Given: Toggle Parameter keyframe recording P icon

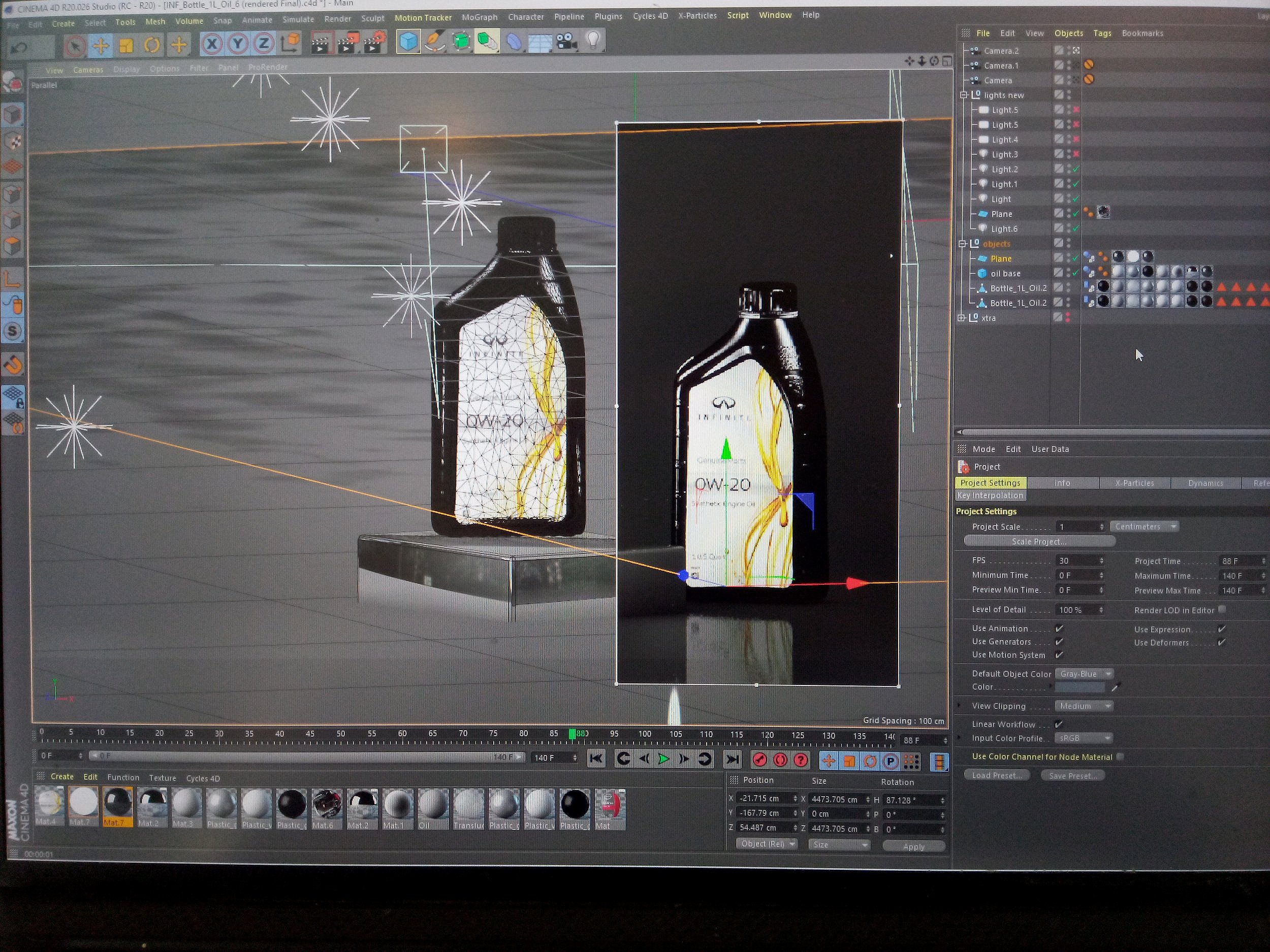Looking at the screenshot, I should [890, 762].
